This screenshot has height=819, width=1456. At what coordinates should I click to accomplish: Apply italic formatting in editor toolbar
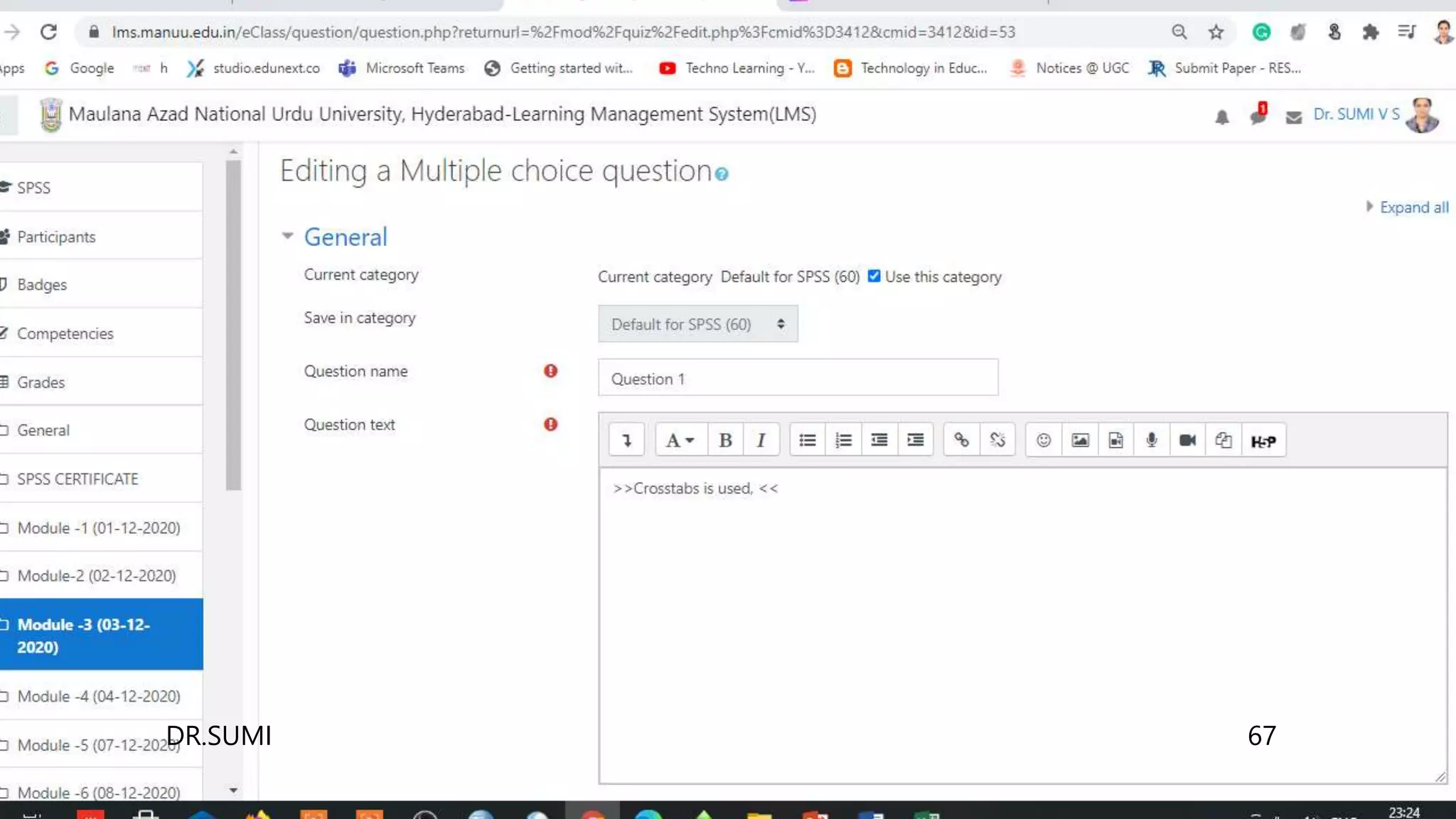[x=761, y=440]
